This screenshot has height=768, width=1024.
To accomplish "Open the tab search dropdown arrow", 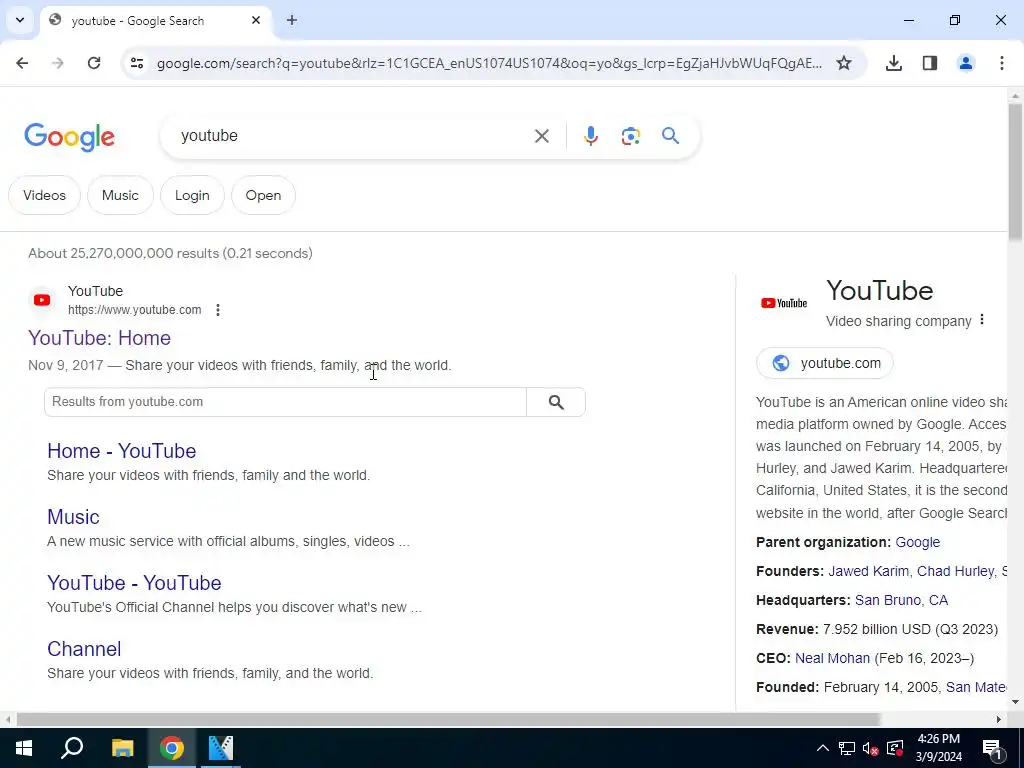I will coord(20,20).
